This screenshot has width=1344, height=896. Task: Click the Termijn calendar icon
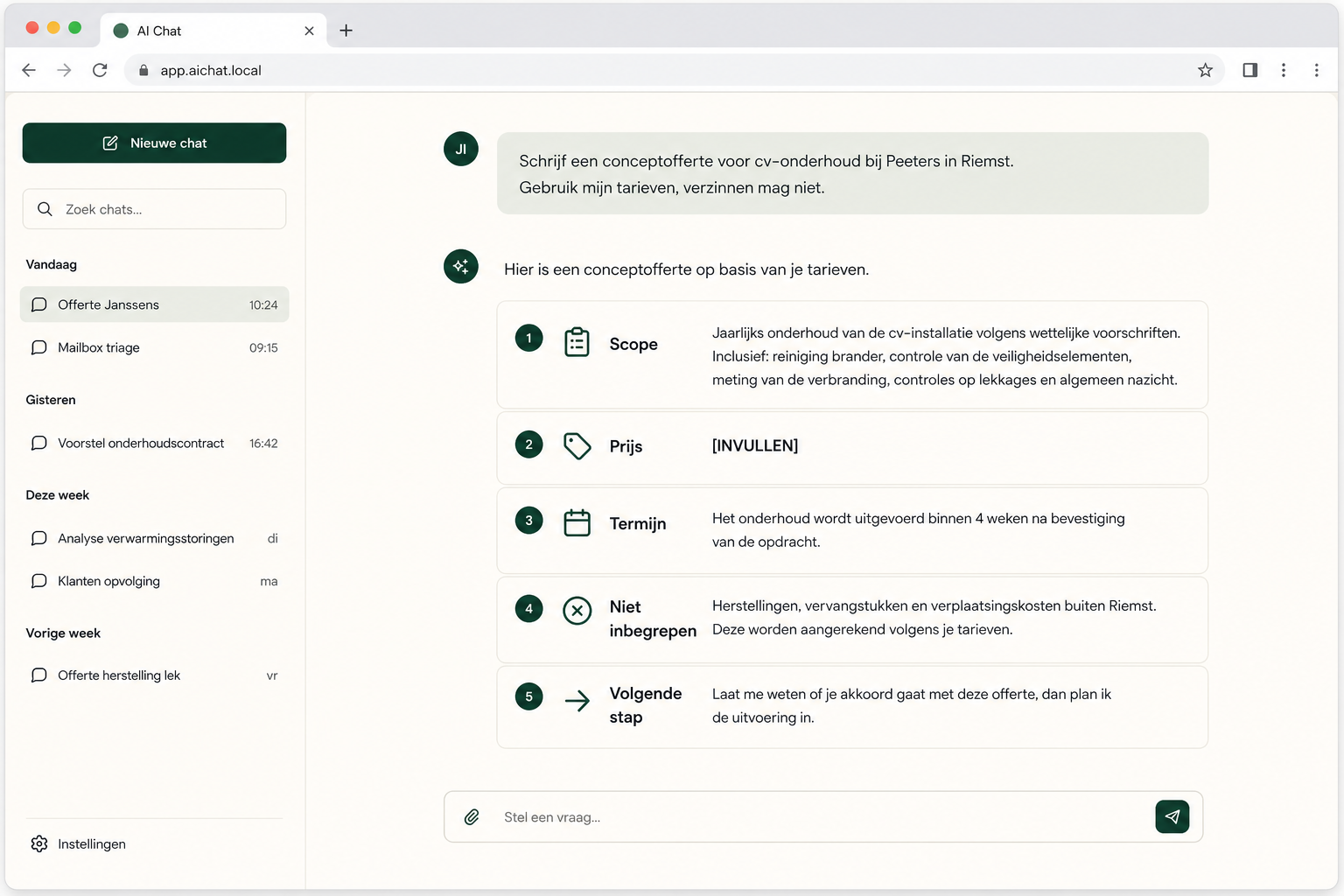click(x=577, y=522)
